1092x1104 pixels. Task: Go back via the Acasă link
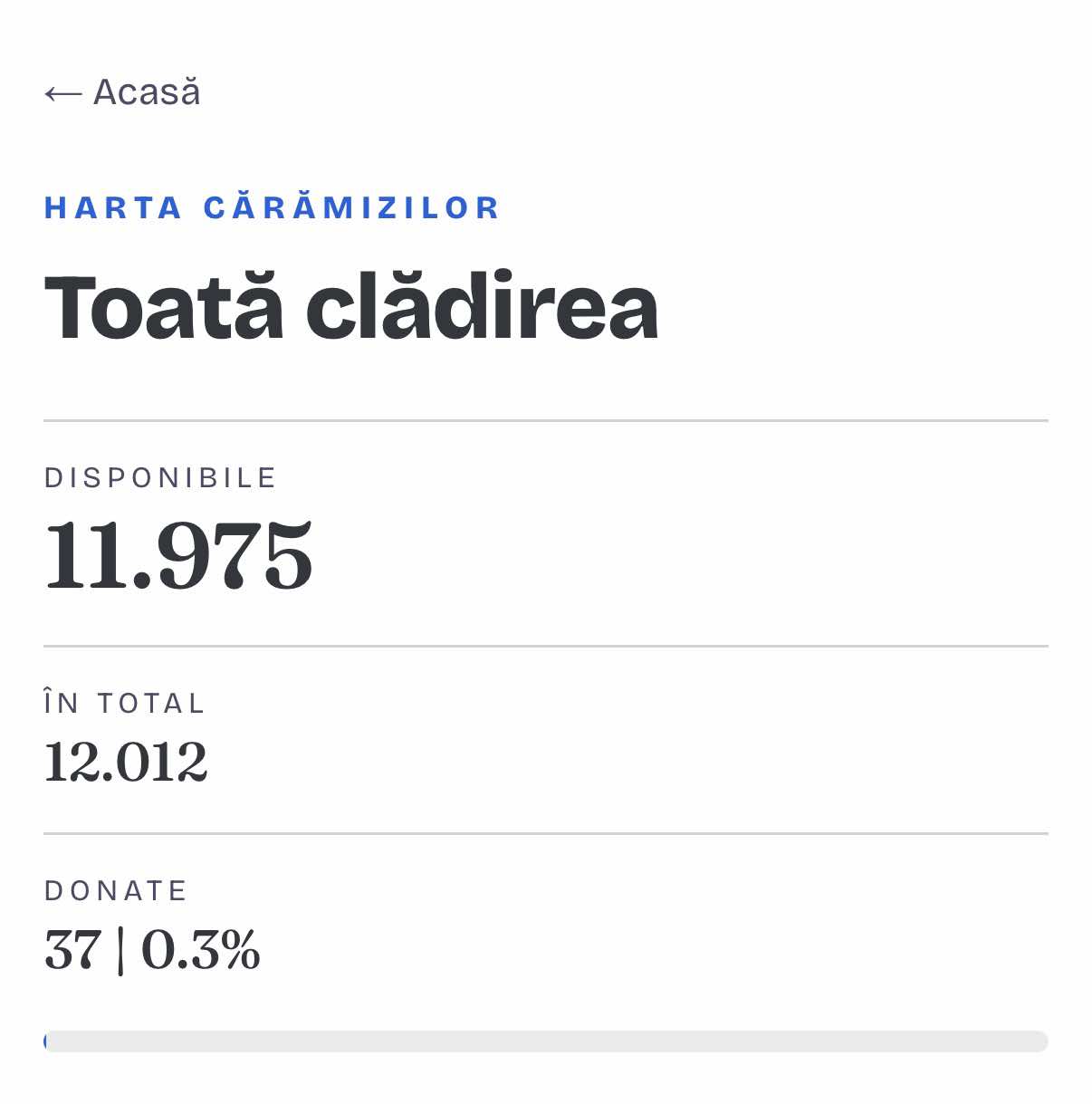click(x=122, y=92)
